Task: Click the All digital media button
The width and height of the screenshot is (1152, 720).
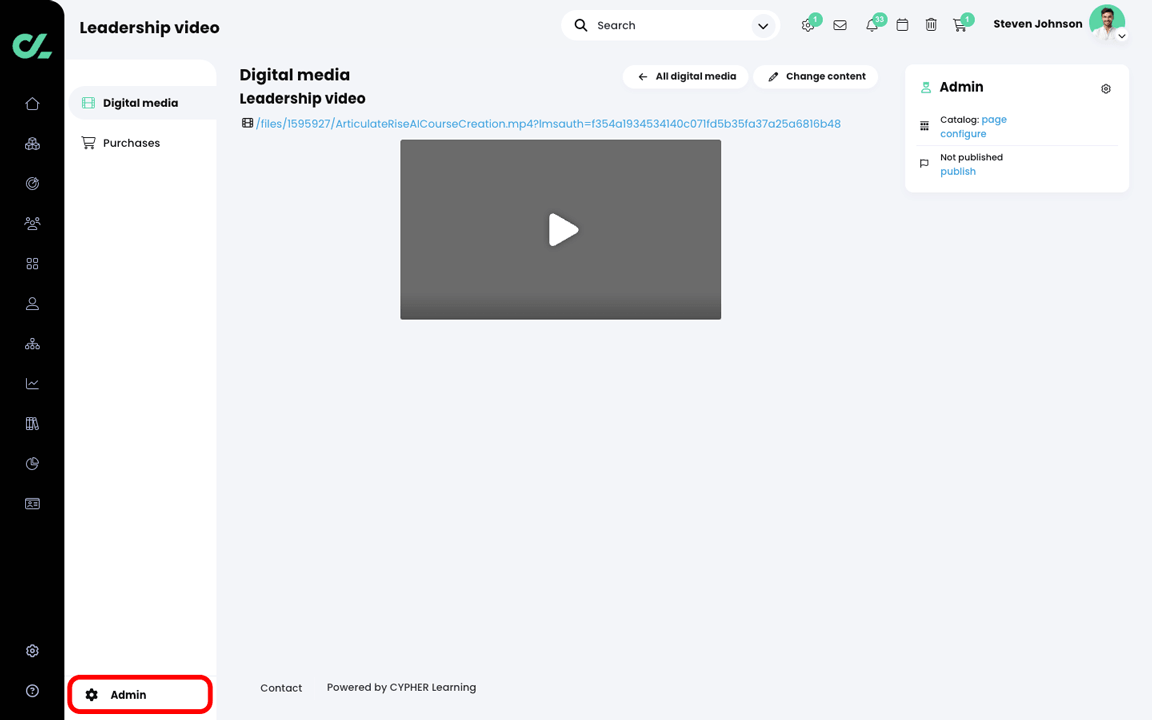Action: coord(685,76)
